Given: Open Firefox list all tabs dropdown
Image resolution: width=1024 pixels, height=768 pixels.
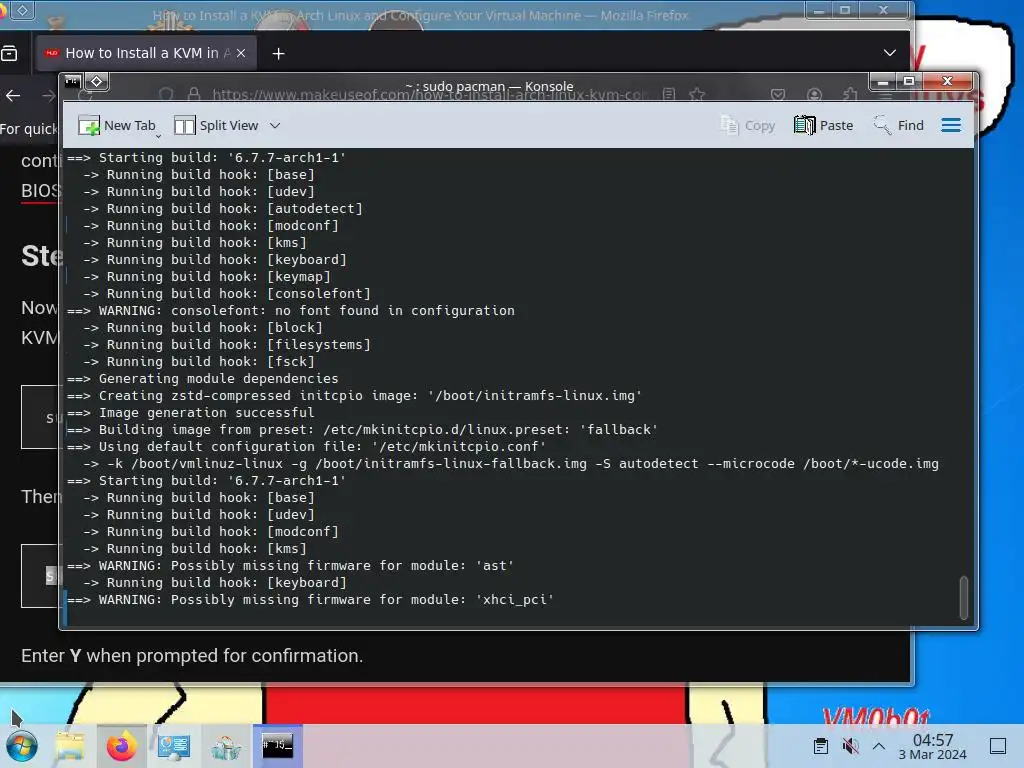Looking at the screenshot, I should pos(889,53).
